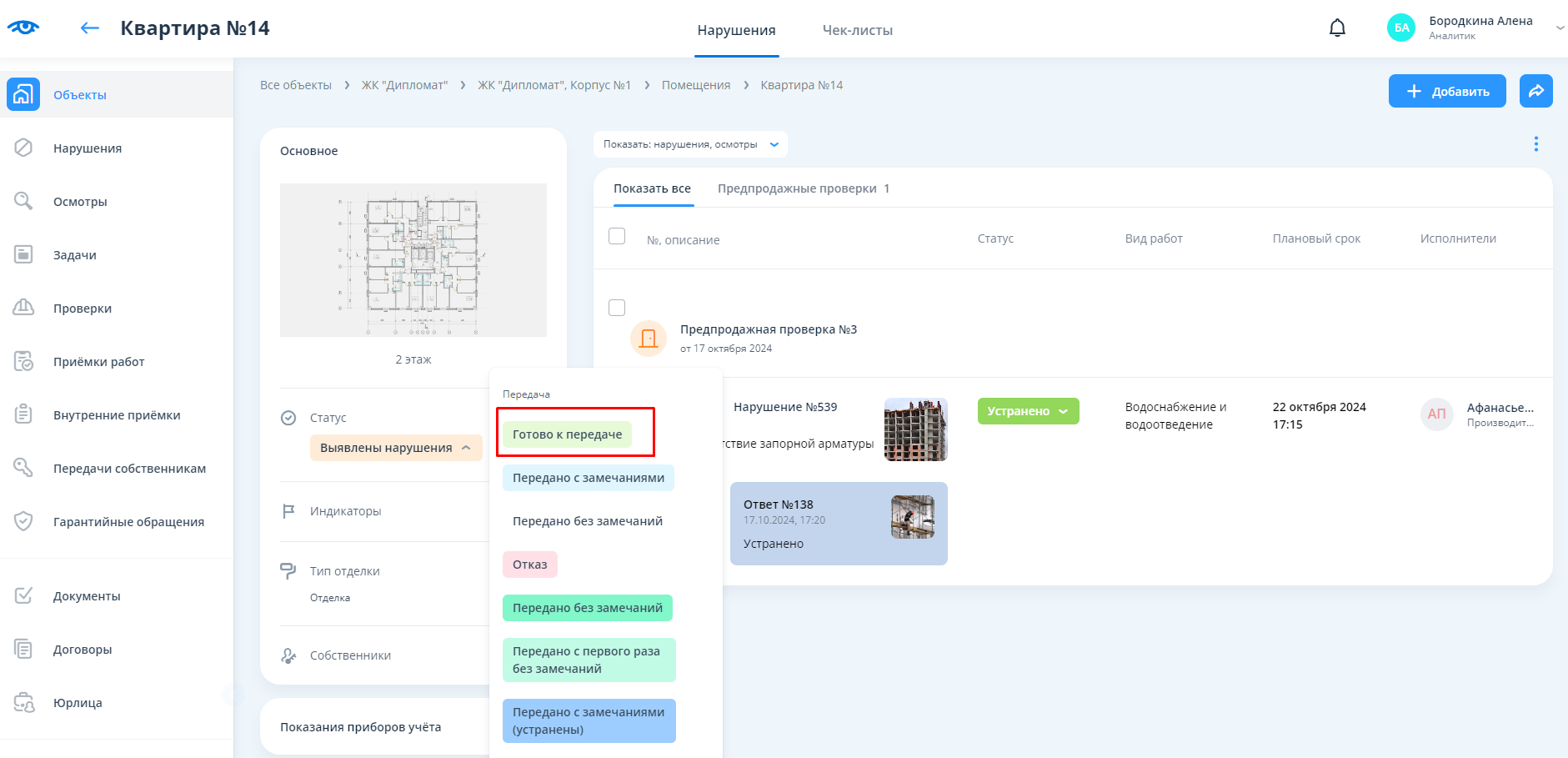Screen dimensions: 1568x758
Task: Choose the pink Отказ status option
Action: click(x=529, y=565)
